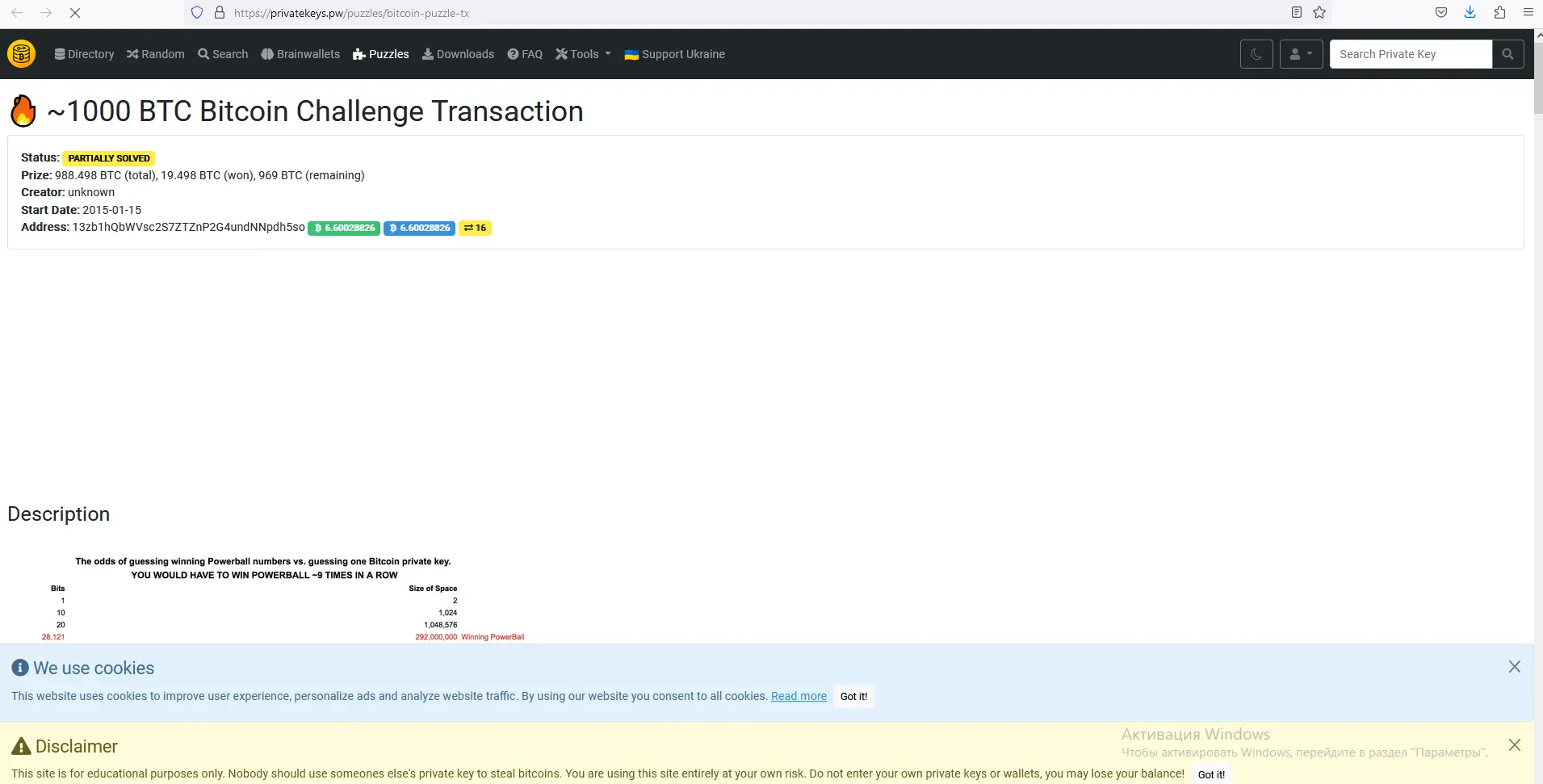Expand the user account dropdown
Image resolution: width=1543 pixels, height=784 pixels.
pyautogui.click(x=1301, y=54)
